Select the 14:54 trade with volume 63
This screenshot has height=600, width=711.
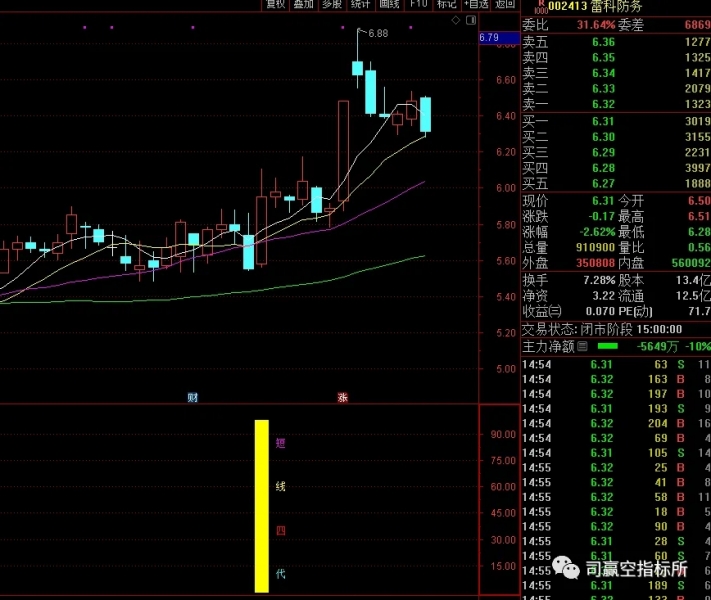tap(616, 364)
